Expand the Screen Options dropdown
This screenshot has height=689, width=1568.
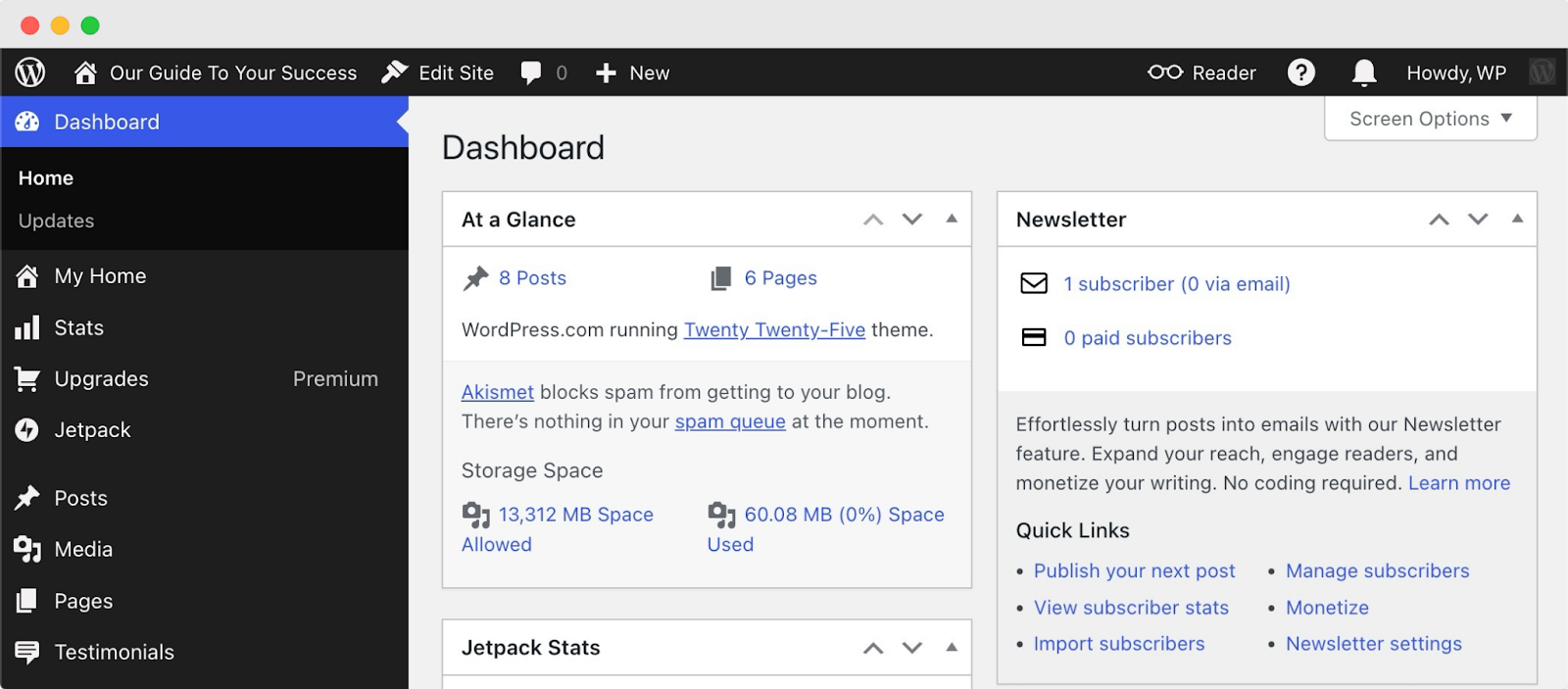coord(1431,119)
